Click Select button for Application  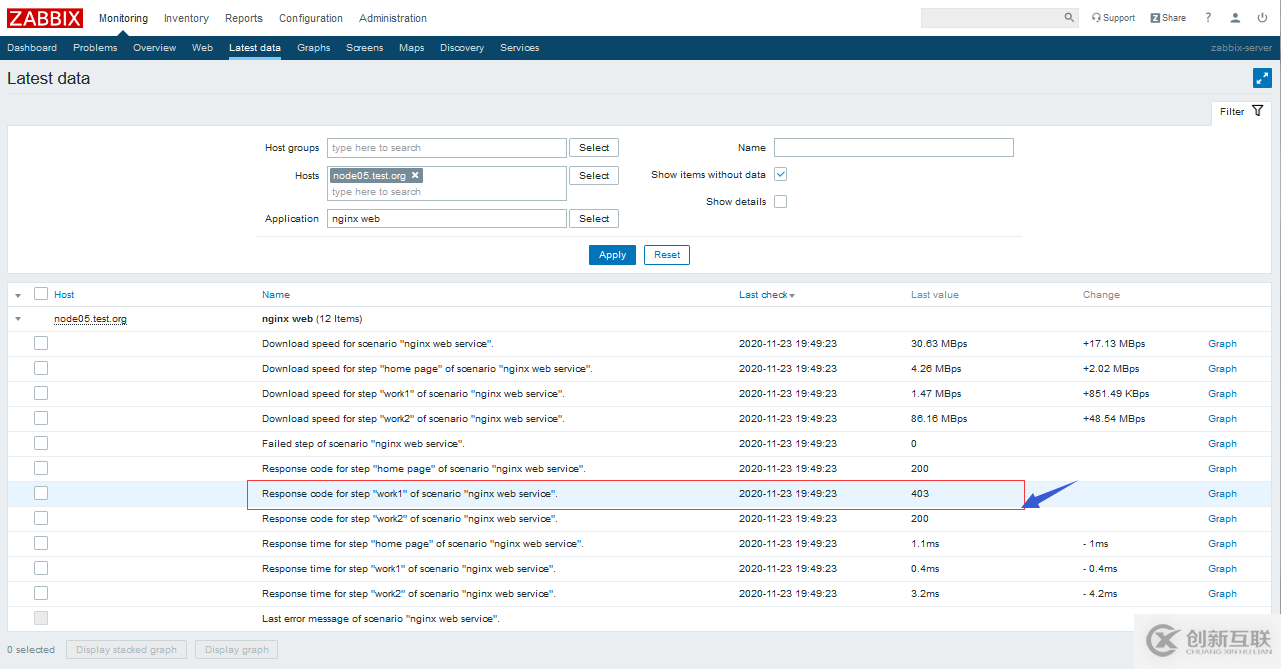[594, 218]
